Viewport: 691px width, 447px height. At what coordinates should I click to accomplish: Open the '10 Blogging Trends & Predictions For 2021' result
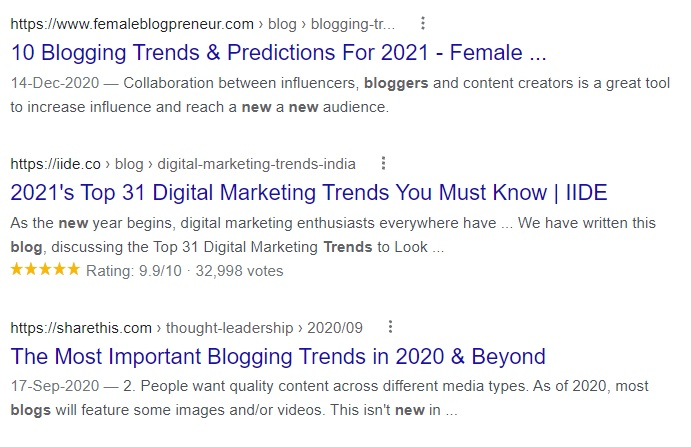279,52
